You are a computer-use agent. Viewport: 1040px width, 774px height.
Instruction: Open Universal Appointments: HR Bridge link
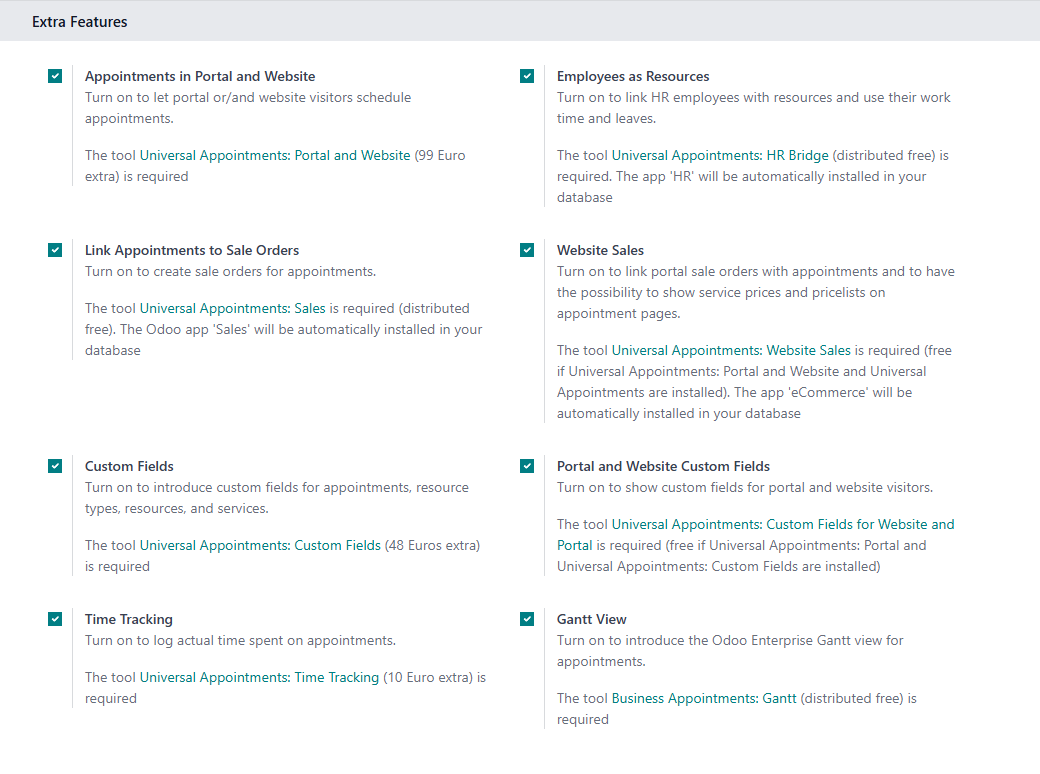pyautogui.click(x=720, y=155)
